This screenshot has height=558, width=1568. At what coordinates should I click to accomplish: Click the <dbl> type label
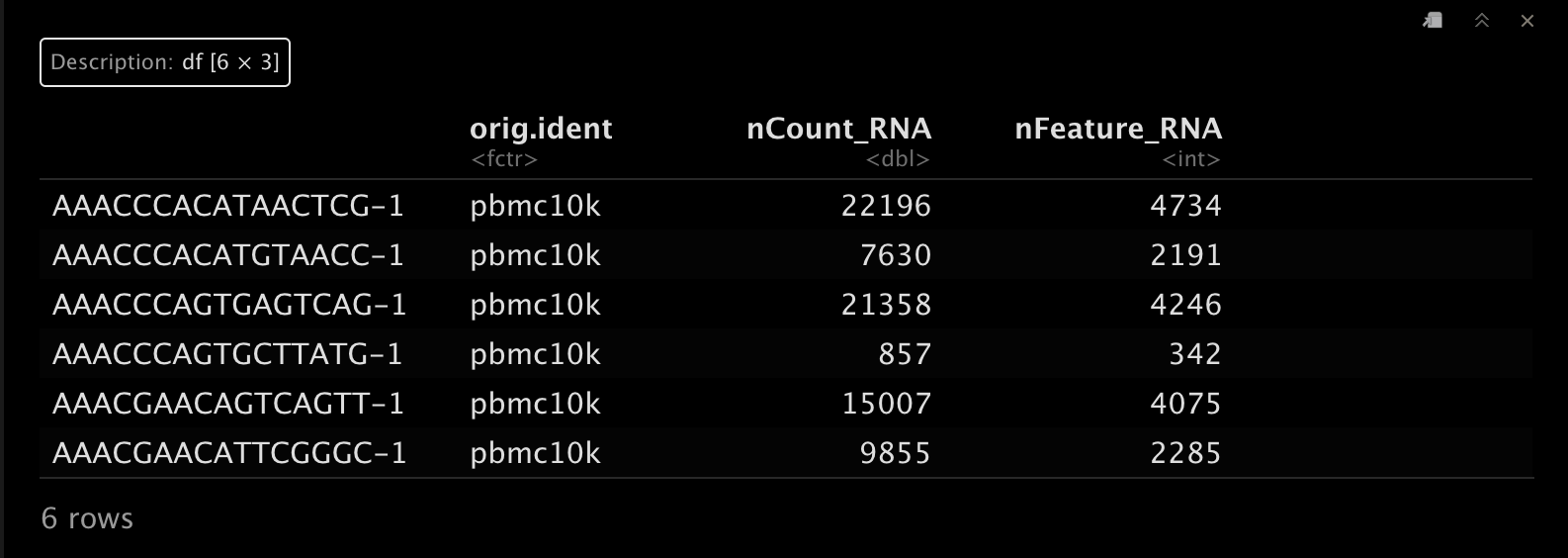coord(898,159)
